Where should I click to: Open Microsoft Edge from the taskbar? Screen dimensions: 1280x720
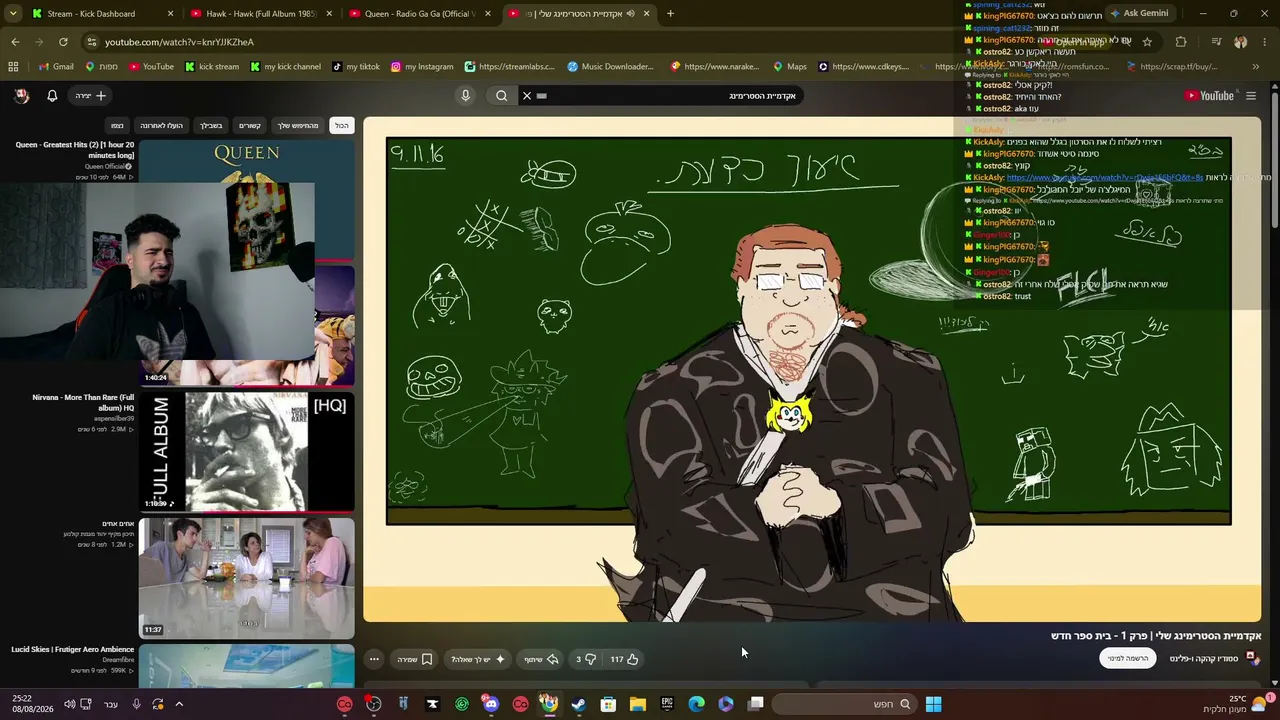pyautogui.click(x=696, y=704)
